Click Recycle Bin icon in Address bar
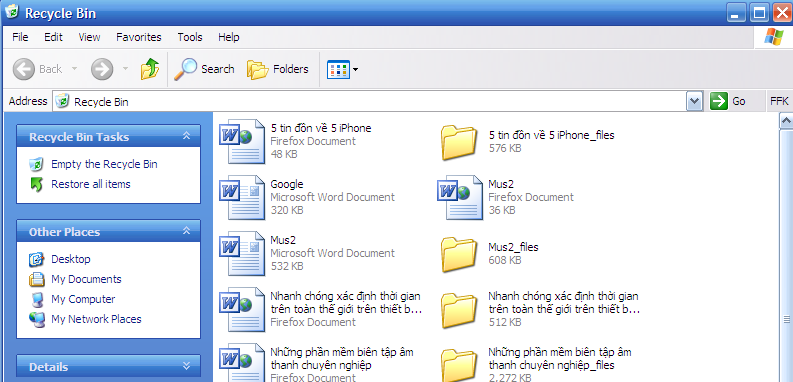The width and height of the screenshot is (793, 382). pyautogui.click(x=63, y=101)
